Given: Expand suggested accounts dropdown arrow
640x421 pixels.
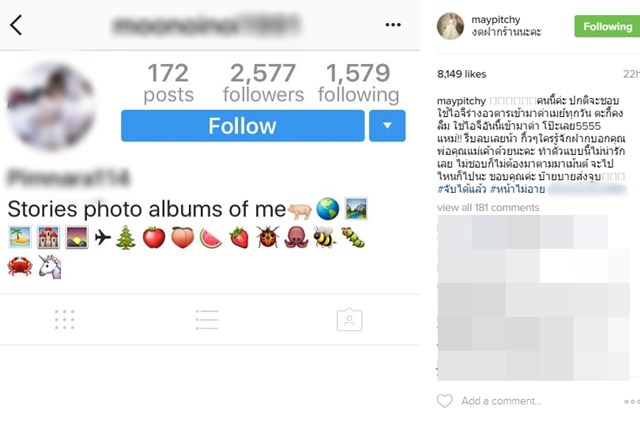Looking at the screenshot, I should coord(387,126).
